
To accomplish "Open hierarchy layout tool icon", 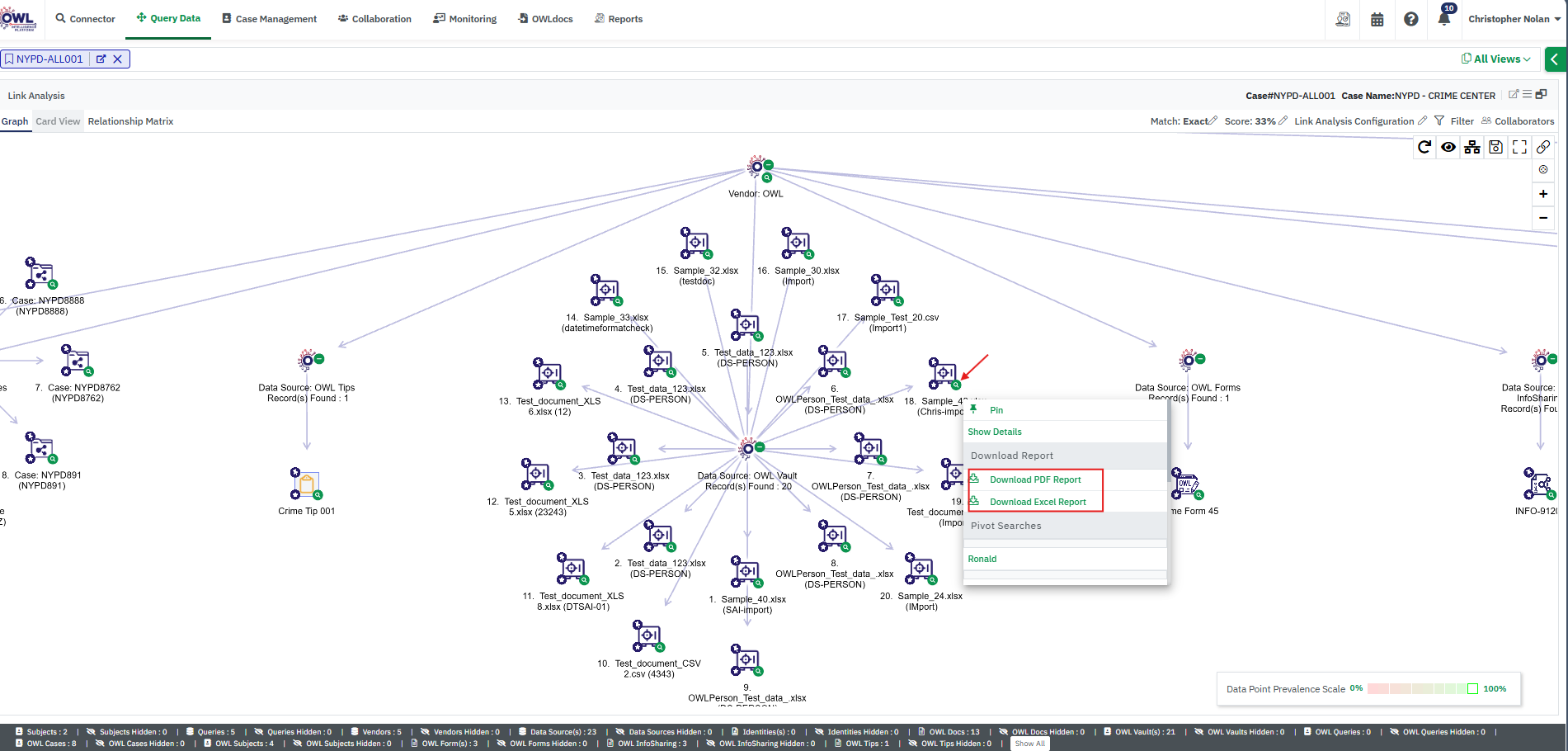I will click(1472, 148).
